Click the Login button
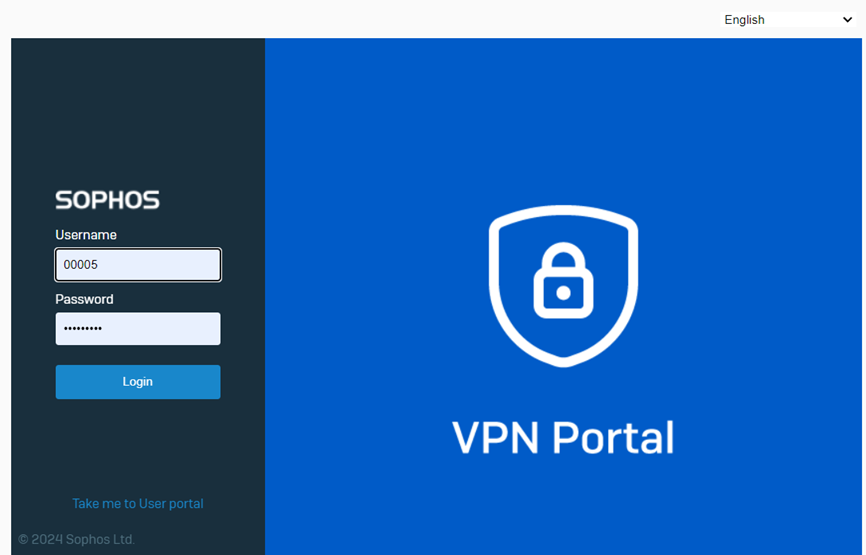The width and height of the screenshot is (866, 555). 138,382
